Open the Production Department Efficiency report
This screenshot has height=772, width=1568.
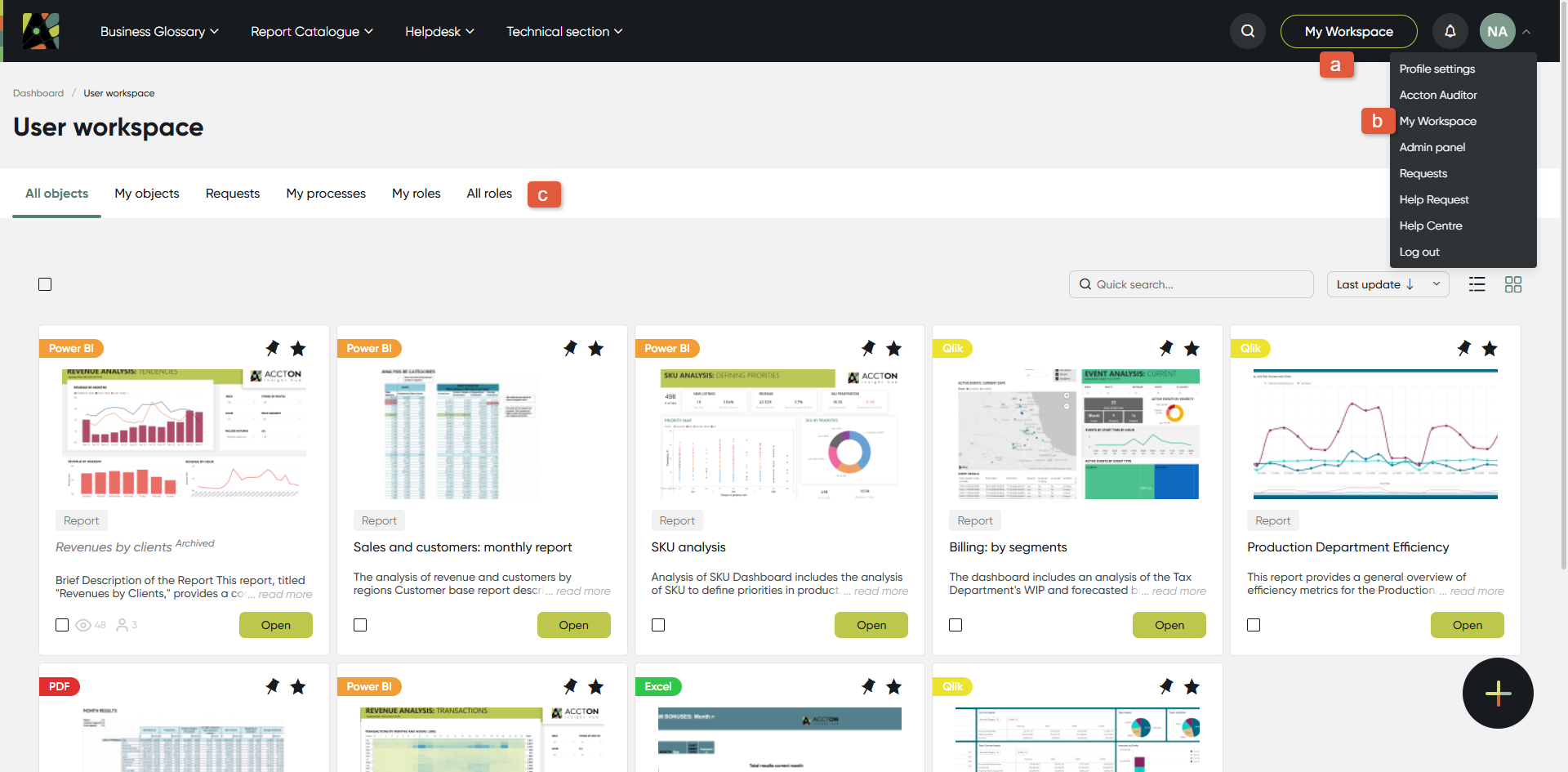click(x=1468, y=625)
